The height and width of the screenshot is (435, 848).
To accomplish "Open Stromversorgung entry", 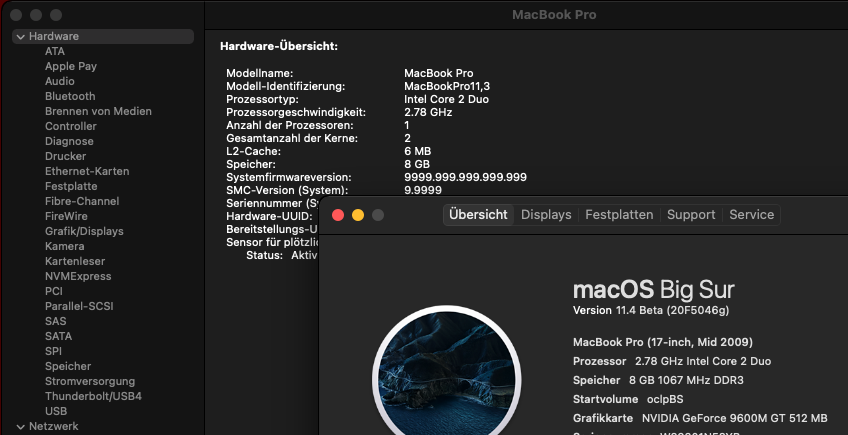I will point(90,381).
